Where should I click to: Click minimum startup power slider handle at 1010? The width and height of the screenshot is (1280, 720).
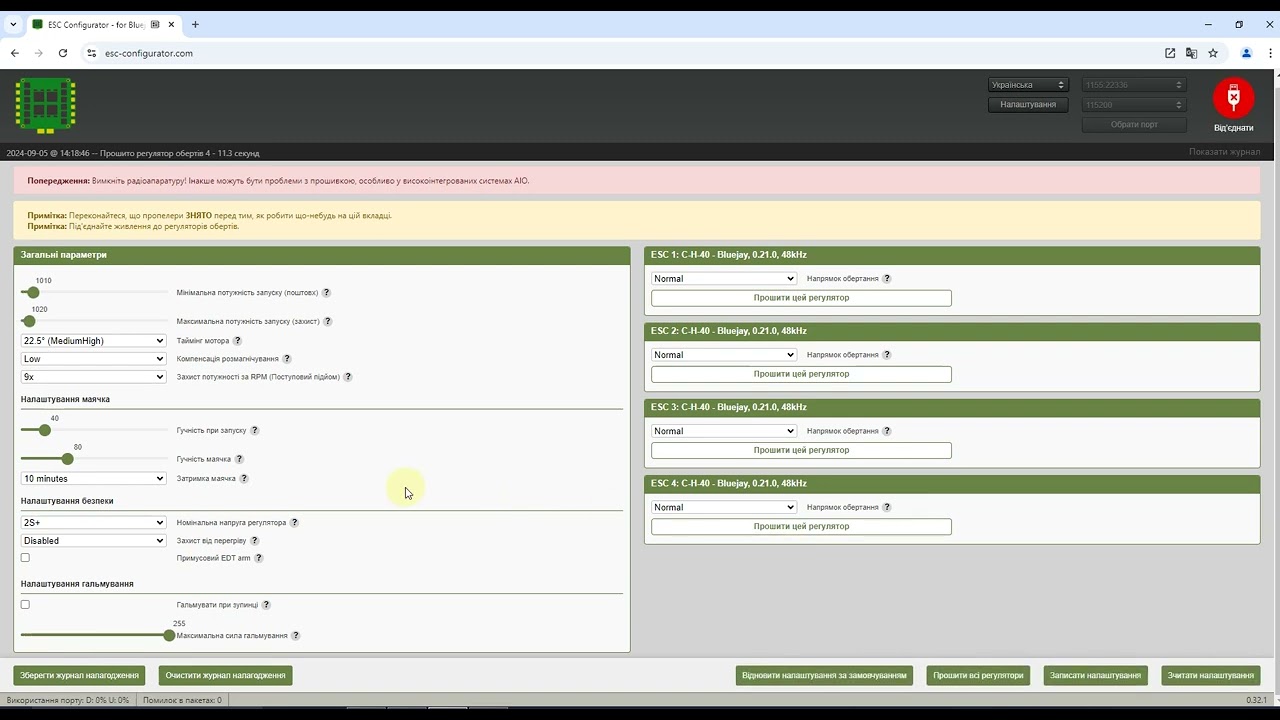[x=33, y=293]
